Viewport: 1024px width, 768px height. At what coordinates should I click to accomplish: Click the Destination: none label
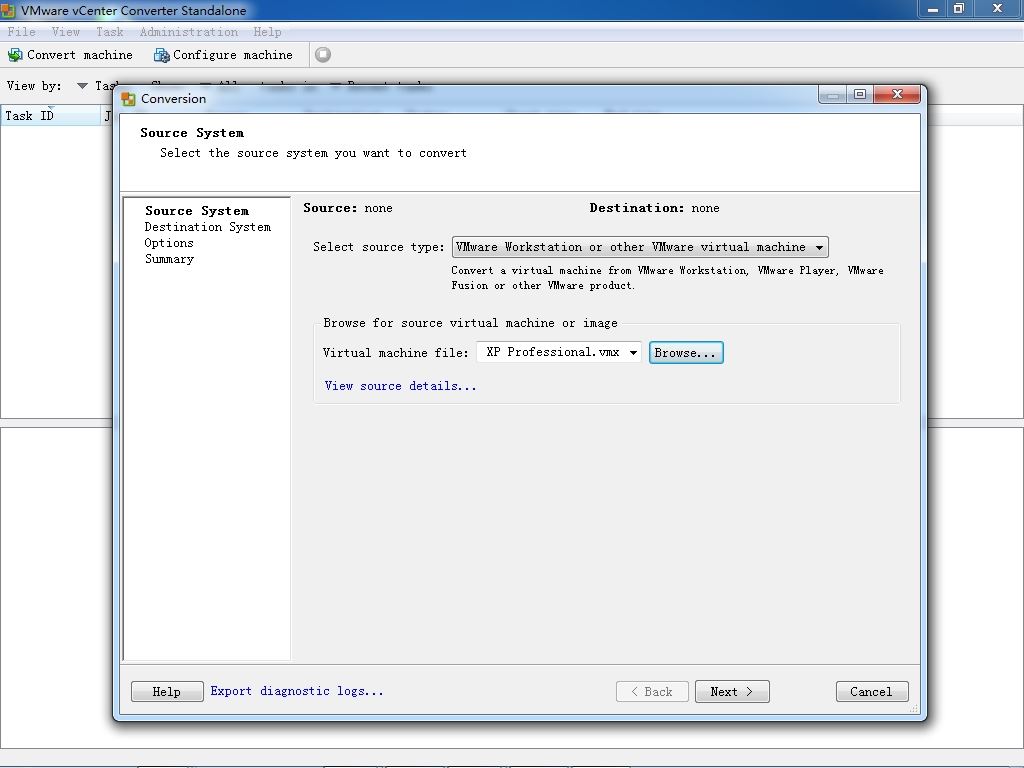(654, 208)
